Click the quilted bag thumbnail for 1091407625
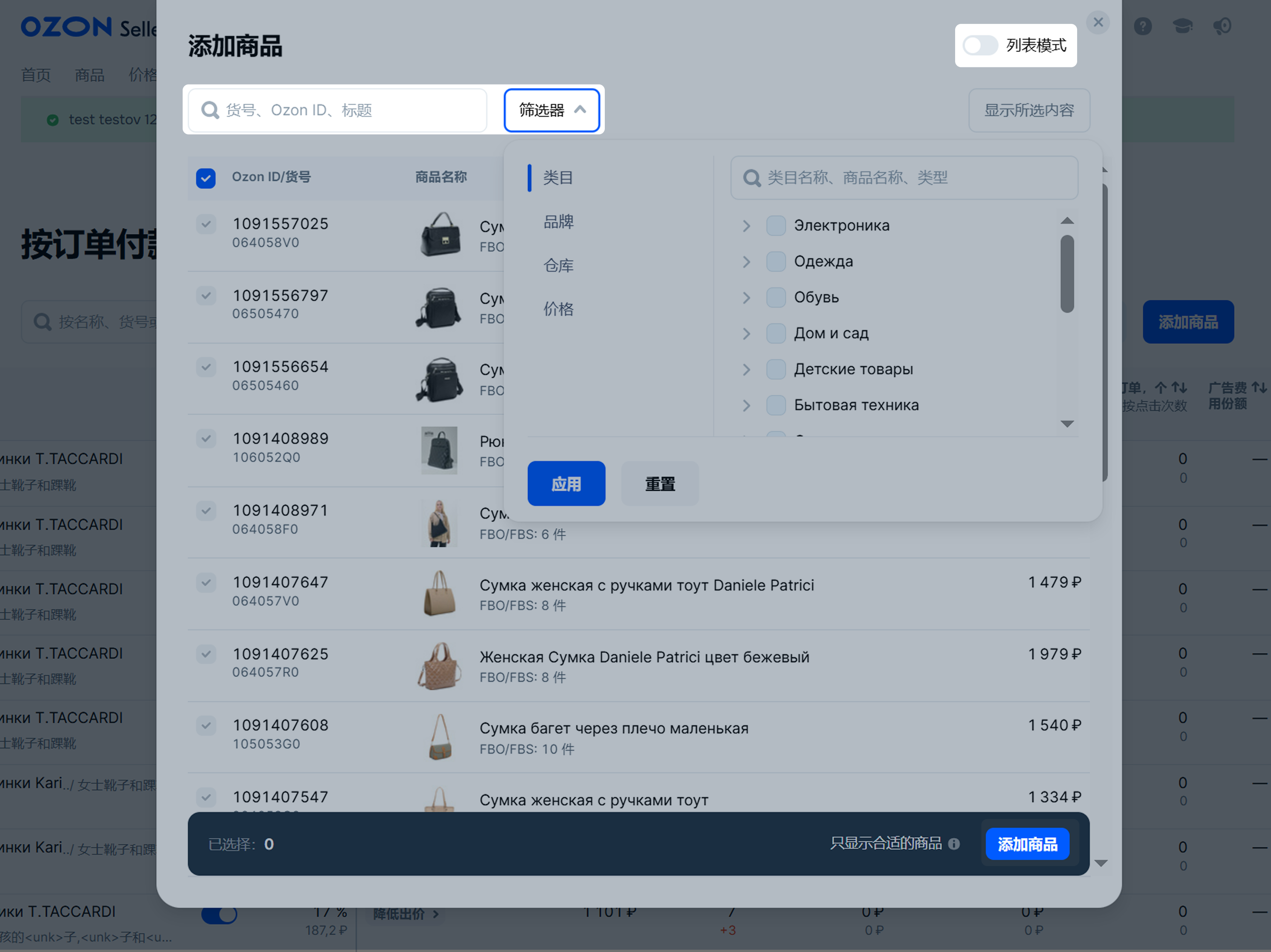 439,666
